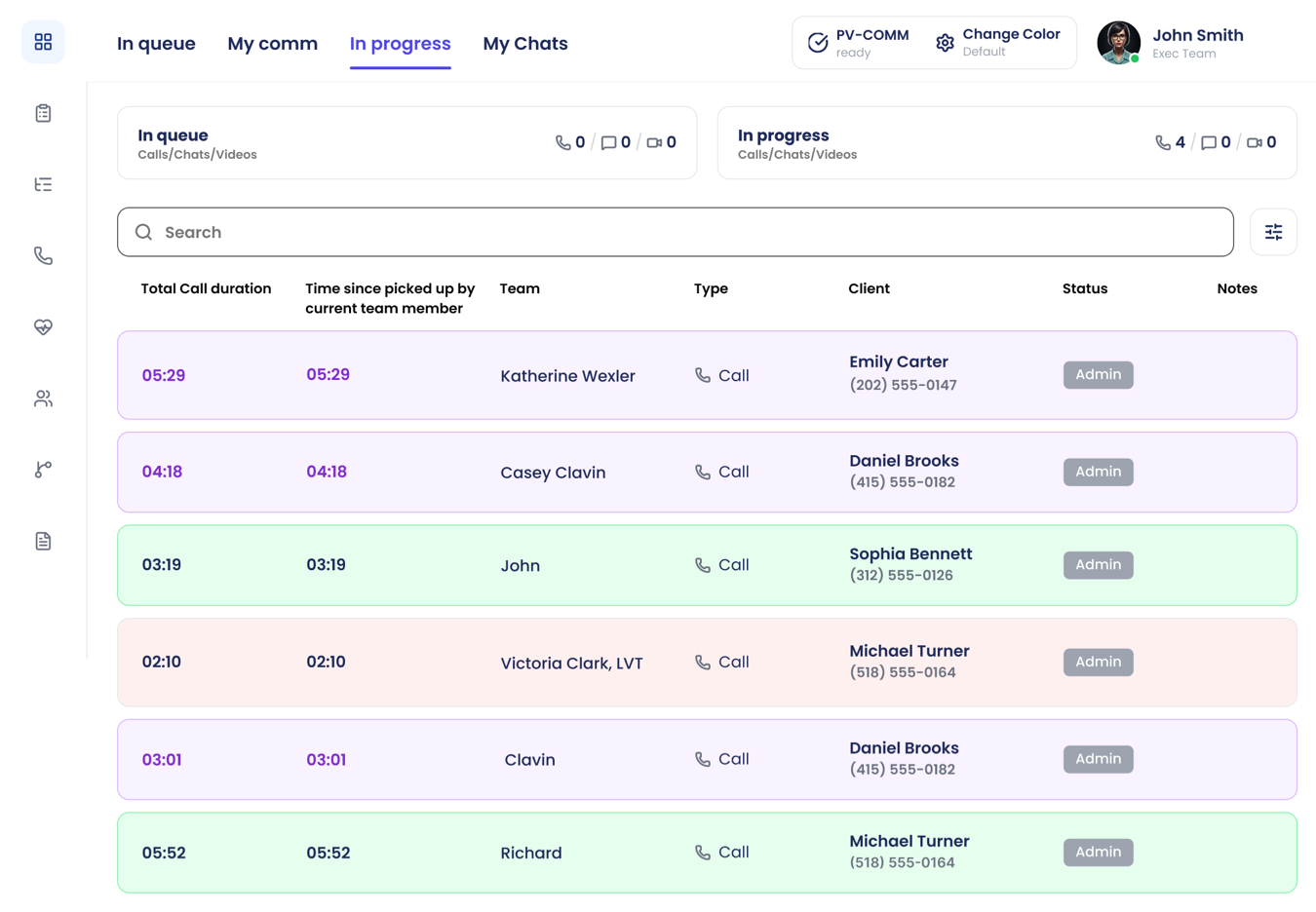Image resolution: width=1316 pixels, height=912 pixels.
Task: Click the PV-COMM ready checkmark icon
Action: 818,42
